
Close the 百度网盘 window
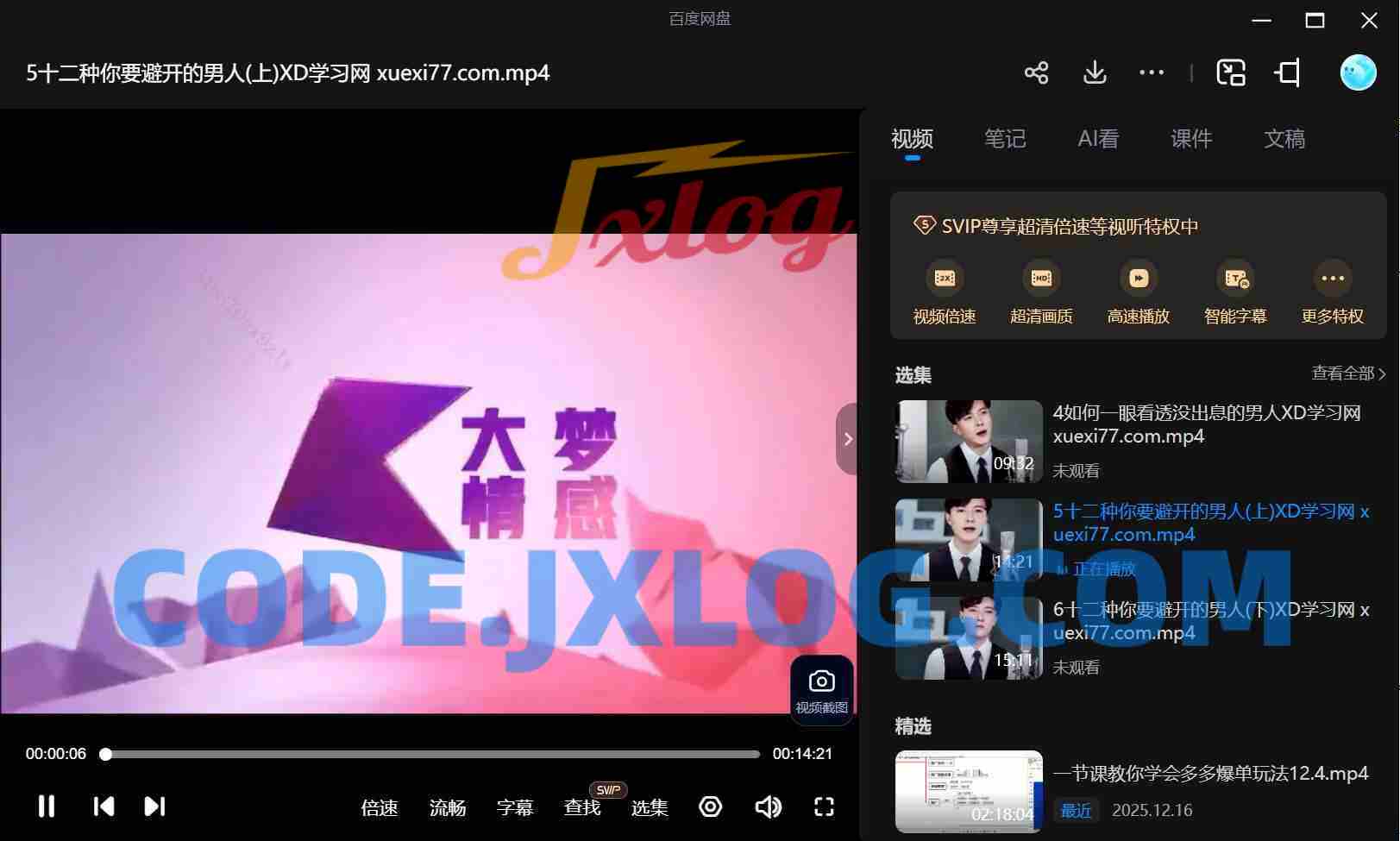(x=1369, y=20)
